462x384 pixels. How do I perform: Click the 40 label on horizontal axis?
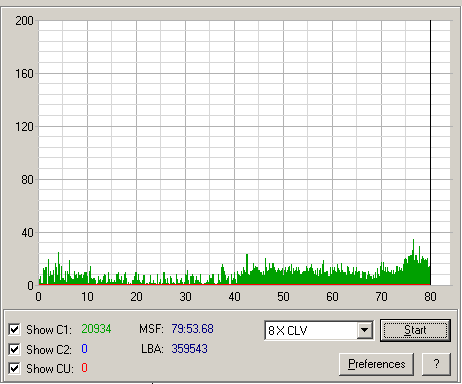234,297
